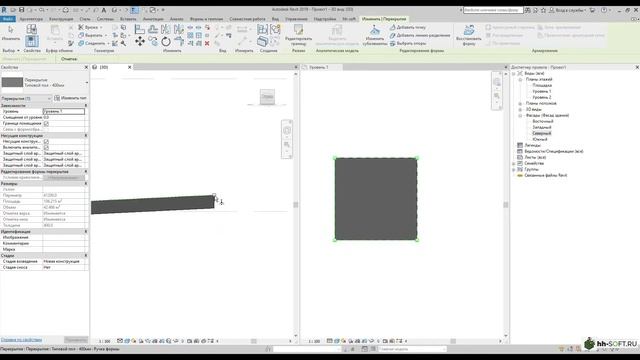Select Южный facade in project browser

[540, 140]
